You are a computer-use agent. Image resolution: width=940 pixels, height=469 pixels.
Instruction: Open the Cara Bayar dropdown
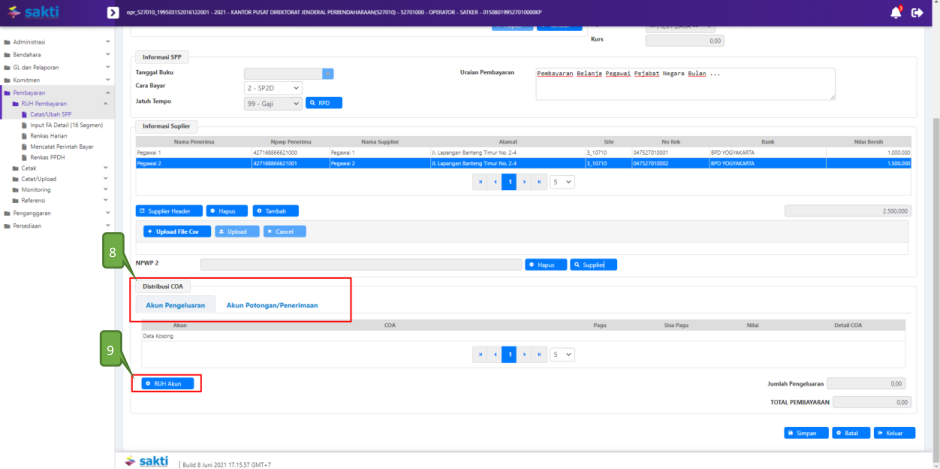pyautogui.click(x=273, y=87)
